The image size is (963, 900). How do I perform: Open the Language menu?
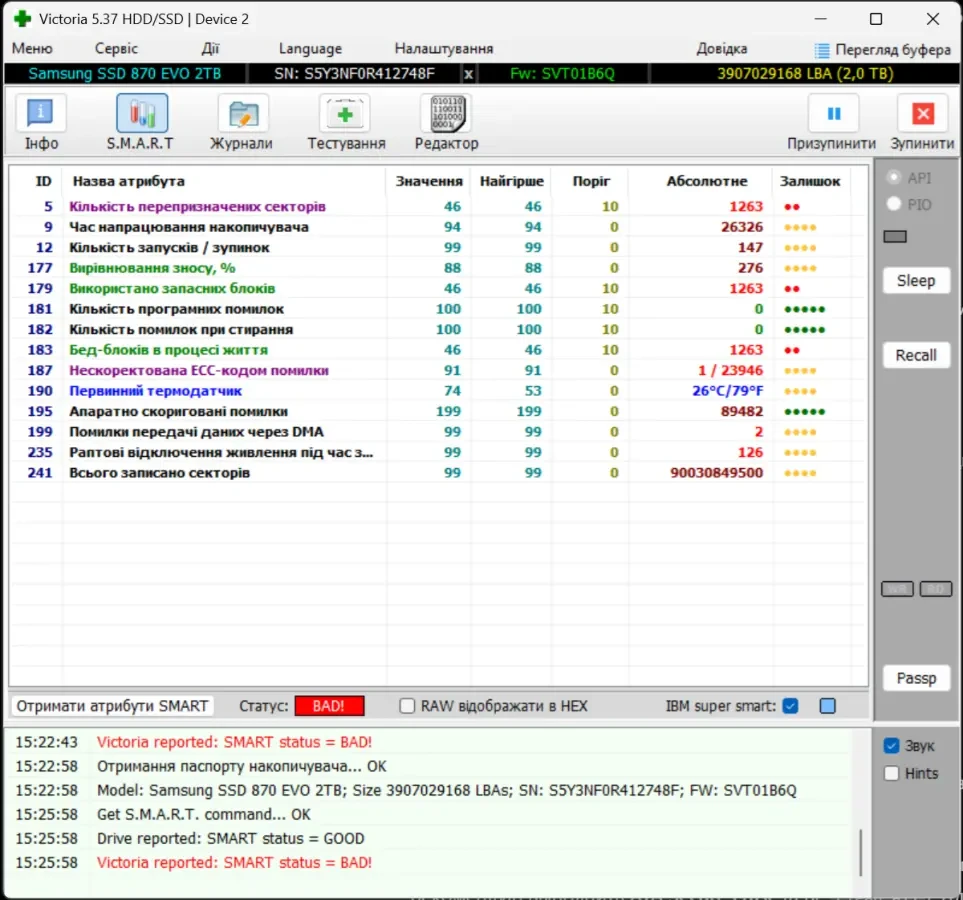(x=310, y=49)
